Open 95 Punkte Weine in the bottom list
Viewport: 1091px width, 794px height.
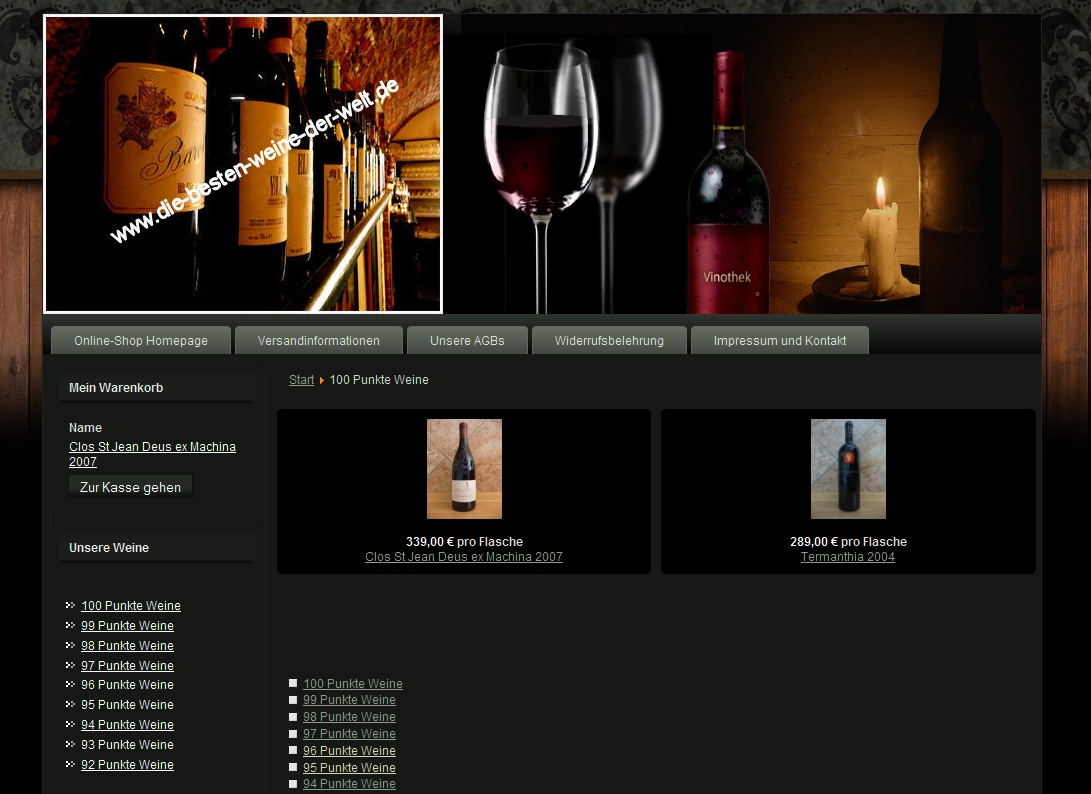click(349, 768)
